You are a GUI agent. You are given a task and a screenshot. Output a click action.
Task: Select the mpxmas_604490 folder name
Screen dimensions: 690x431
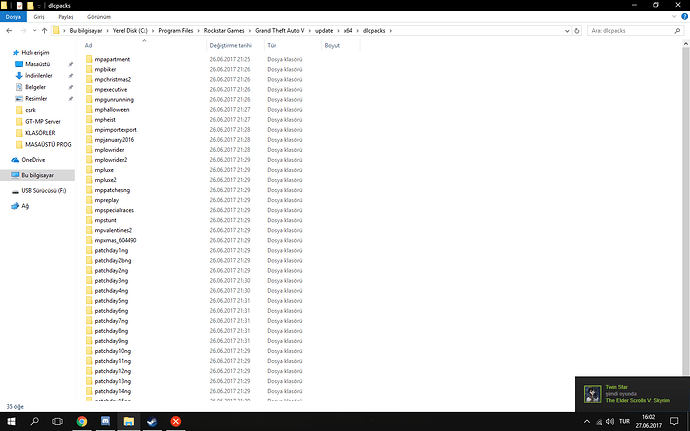115,240
